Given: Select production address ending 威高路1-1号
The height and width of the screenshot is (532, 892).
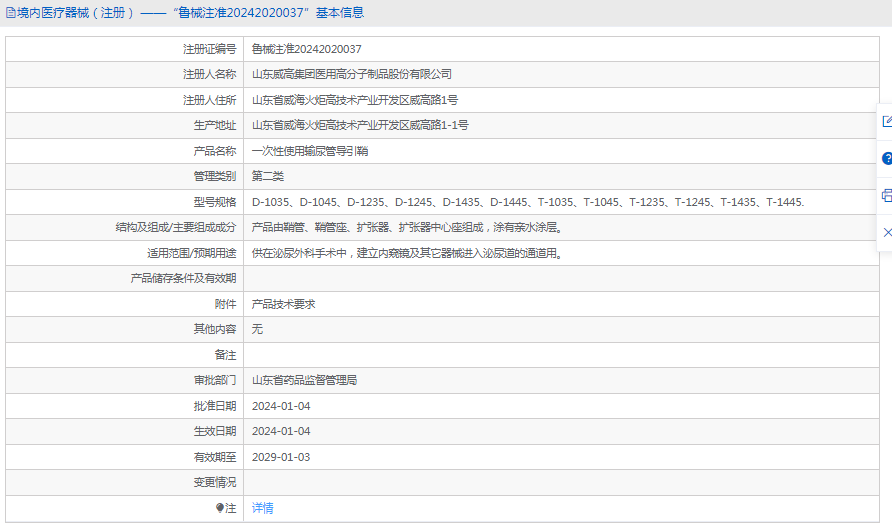Looking at the screenshot, I should point(360,125).
